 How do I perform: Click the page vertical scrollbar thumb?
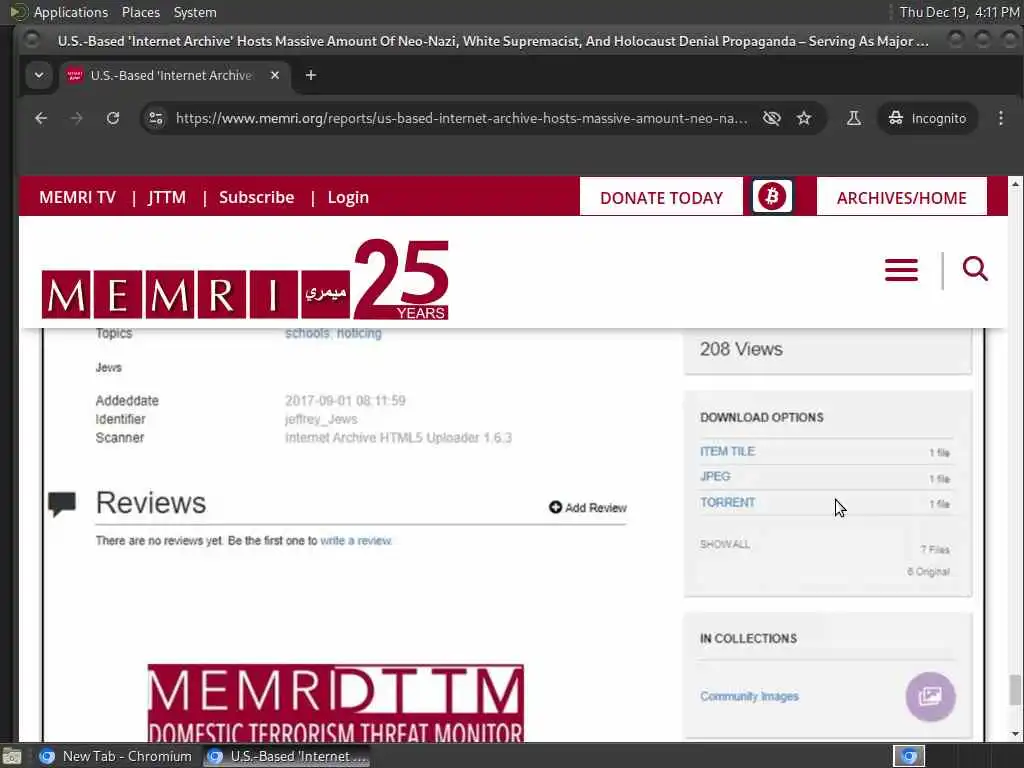pyautogui.click(x=1014, y=690)
